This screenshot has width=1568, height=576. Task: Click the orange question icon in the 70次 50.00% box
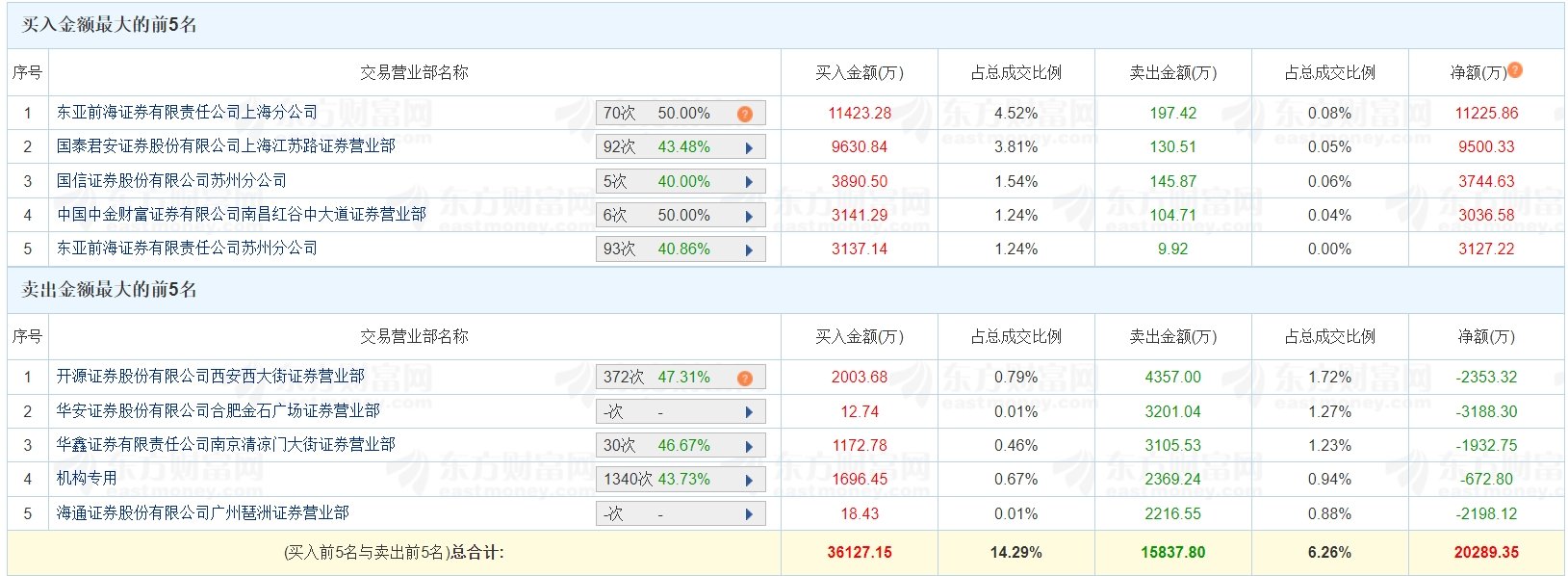click(x=745, y=114)
